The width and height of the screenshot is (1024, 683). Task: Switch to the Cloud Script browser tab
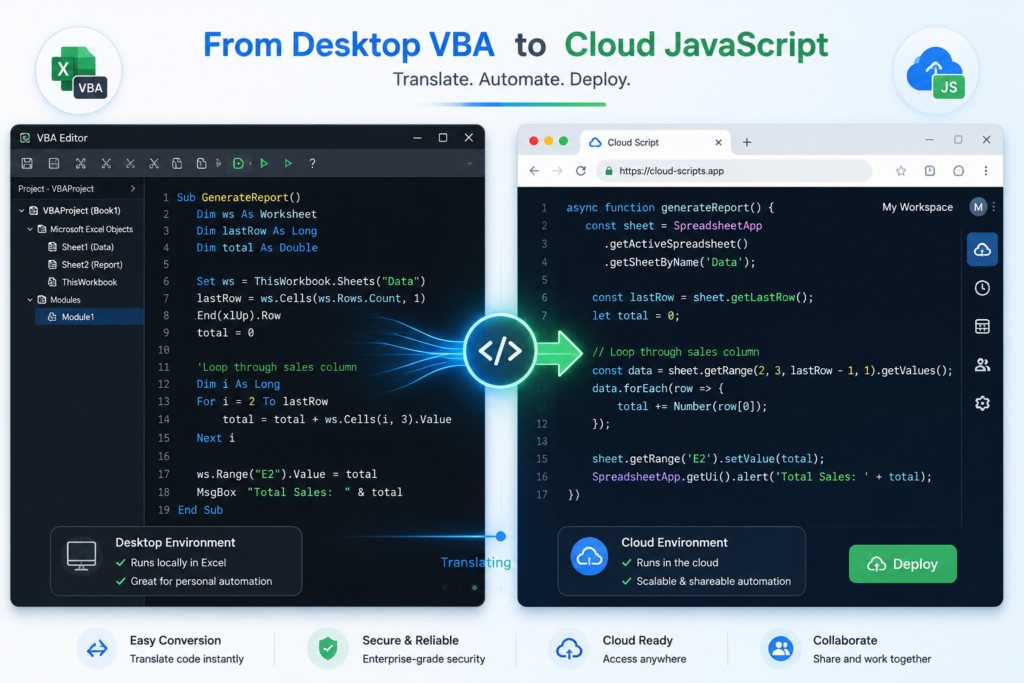[655, 142]
